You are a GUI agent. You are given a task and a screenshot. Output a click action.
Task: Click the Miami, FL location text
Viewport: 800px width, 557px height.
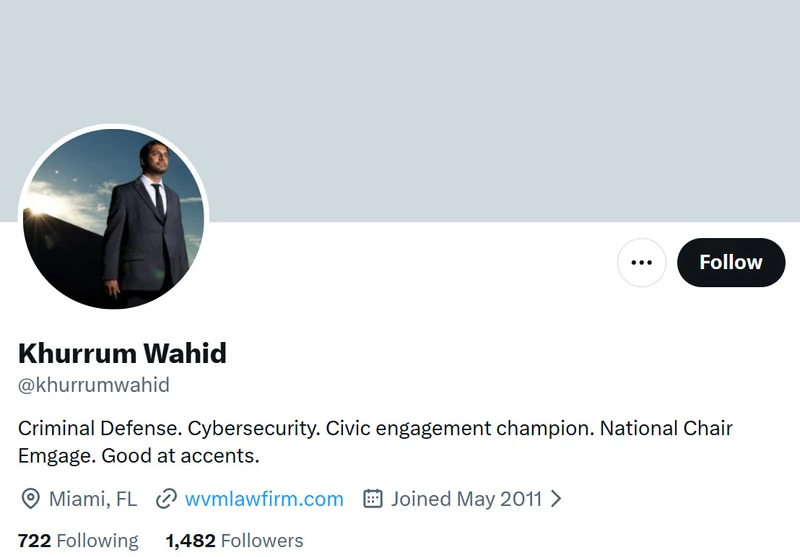(x=93, y=498)
